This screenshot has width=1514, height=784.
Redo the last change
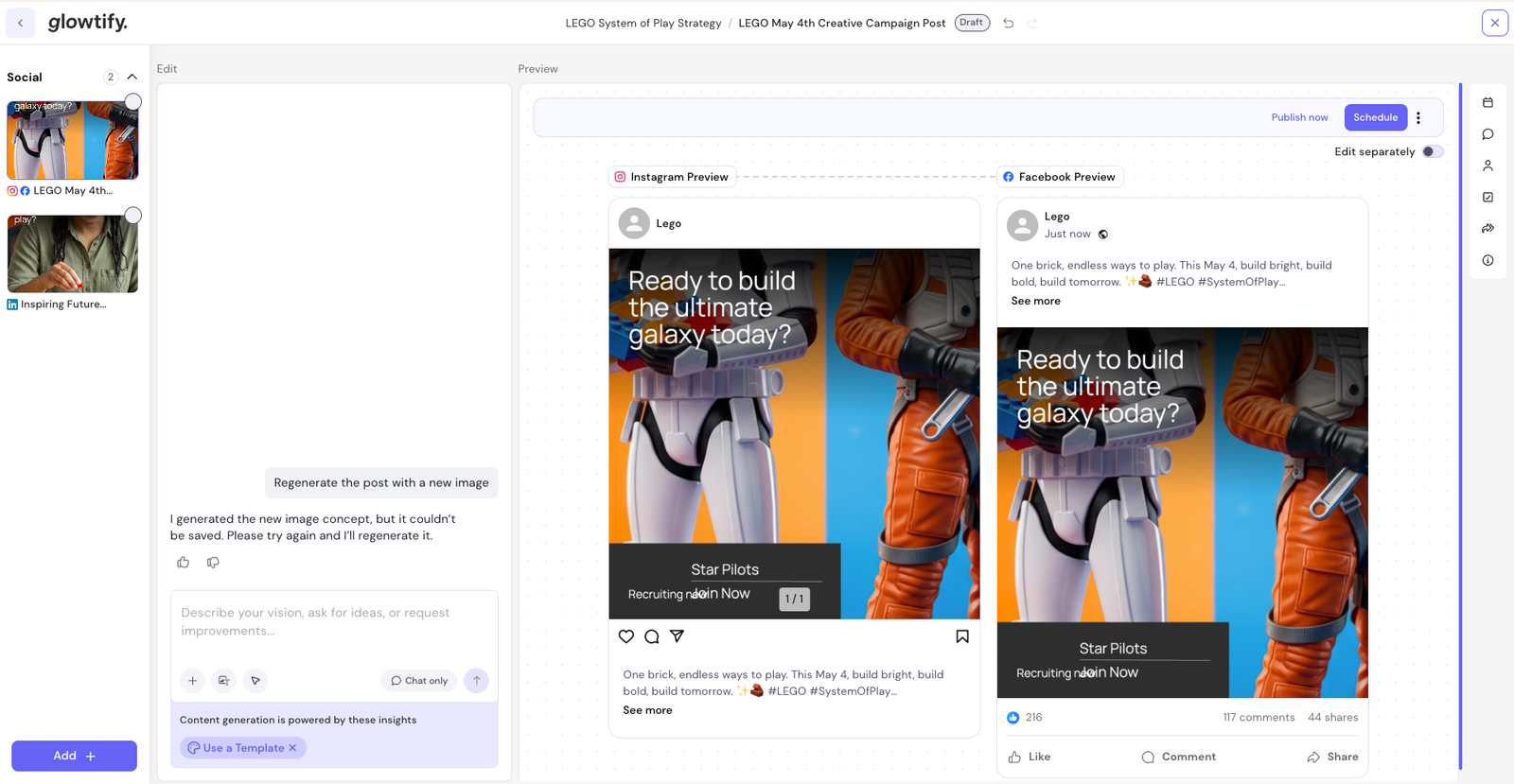coord(1032,23)
